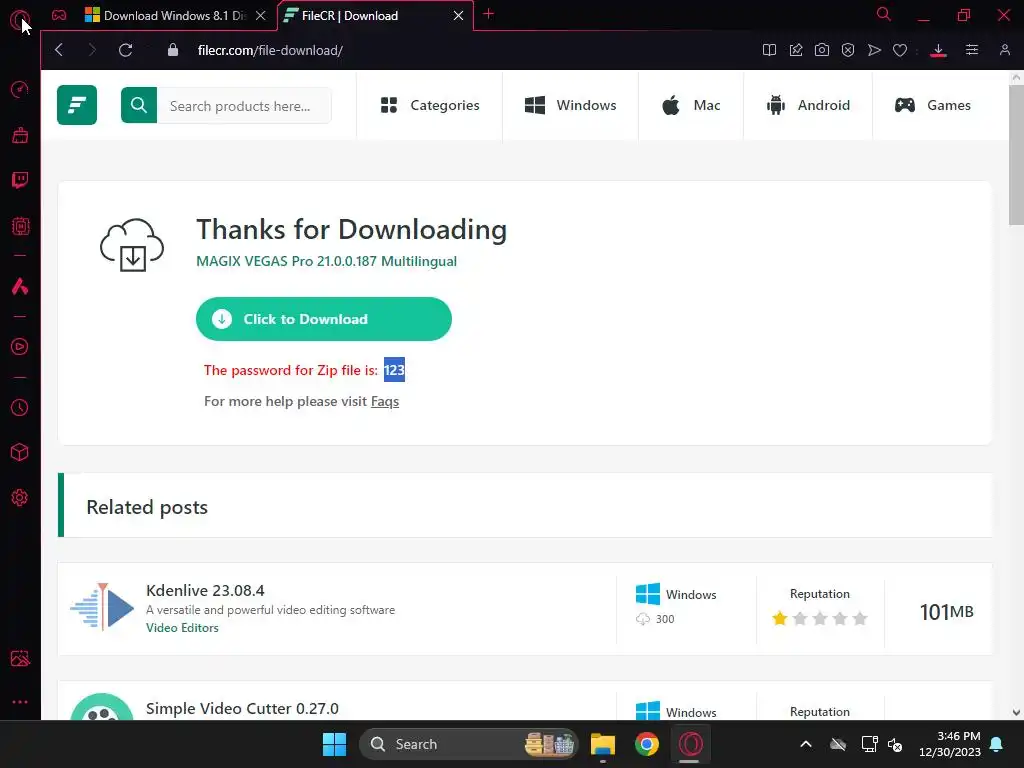Click the FileCR green logo
The height and width of the screenshot is (768, 1024).
[x=77, y=104]
